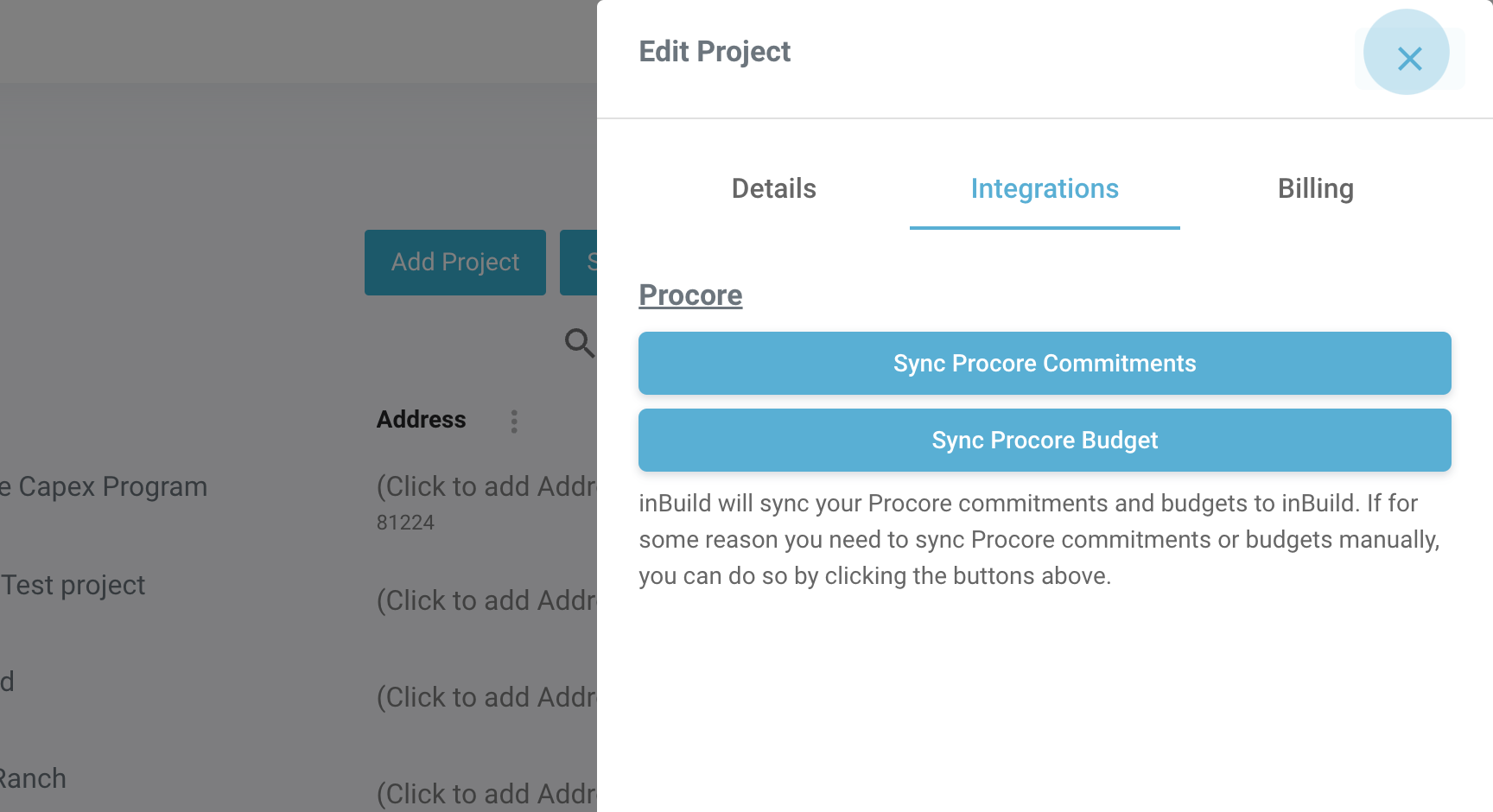The height and width of the screenshot is (812, 1493).
Task: Sort by the Address column header
Action: tap(422, 420)
